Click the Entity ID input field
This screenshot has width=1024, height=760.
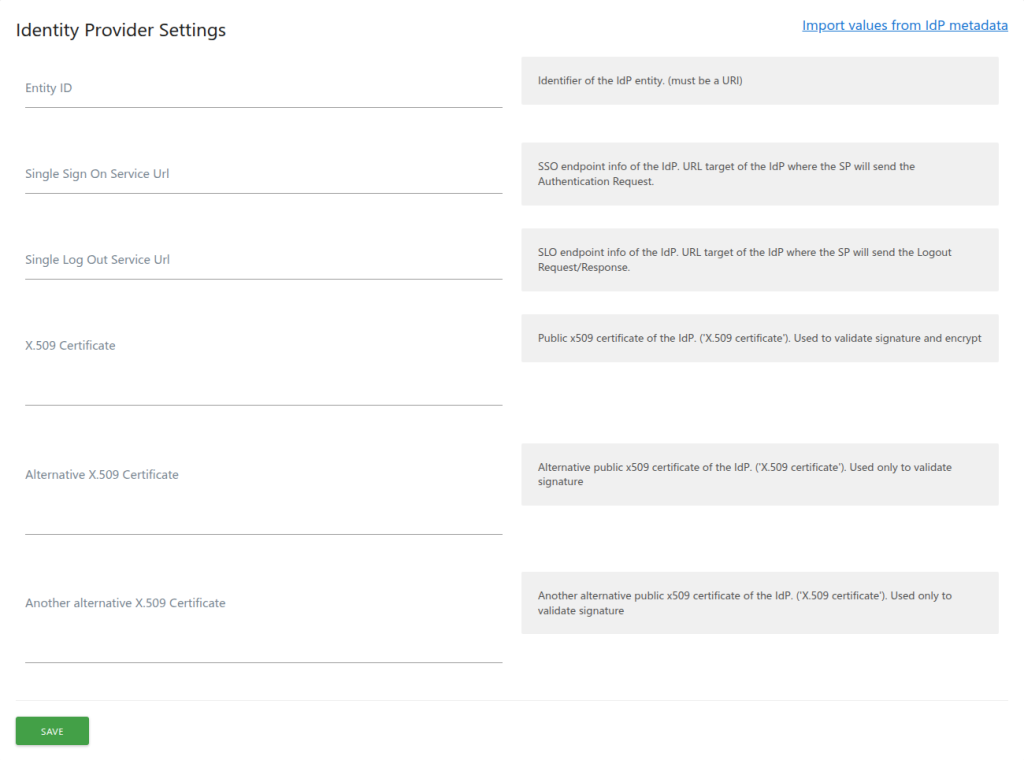263,88
